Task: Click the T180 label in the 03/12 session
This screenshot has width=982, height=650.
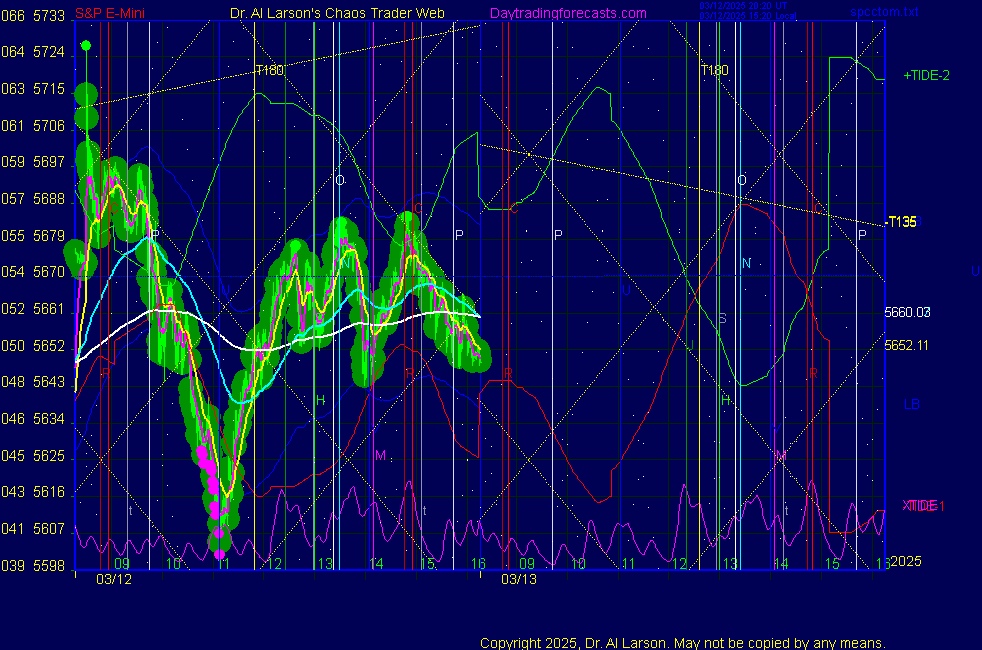Action: [x=270, y=70]
